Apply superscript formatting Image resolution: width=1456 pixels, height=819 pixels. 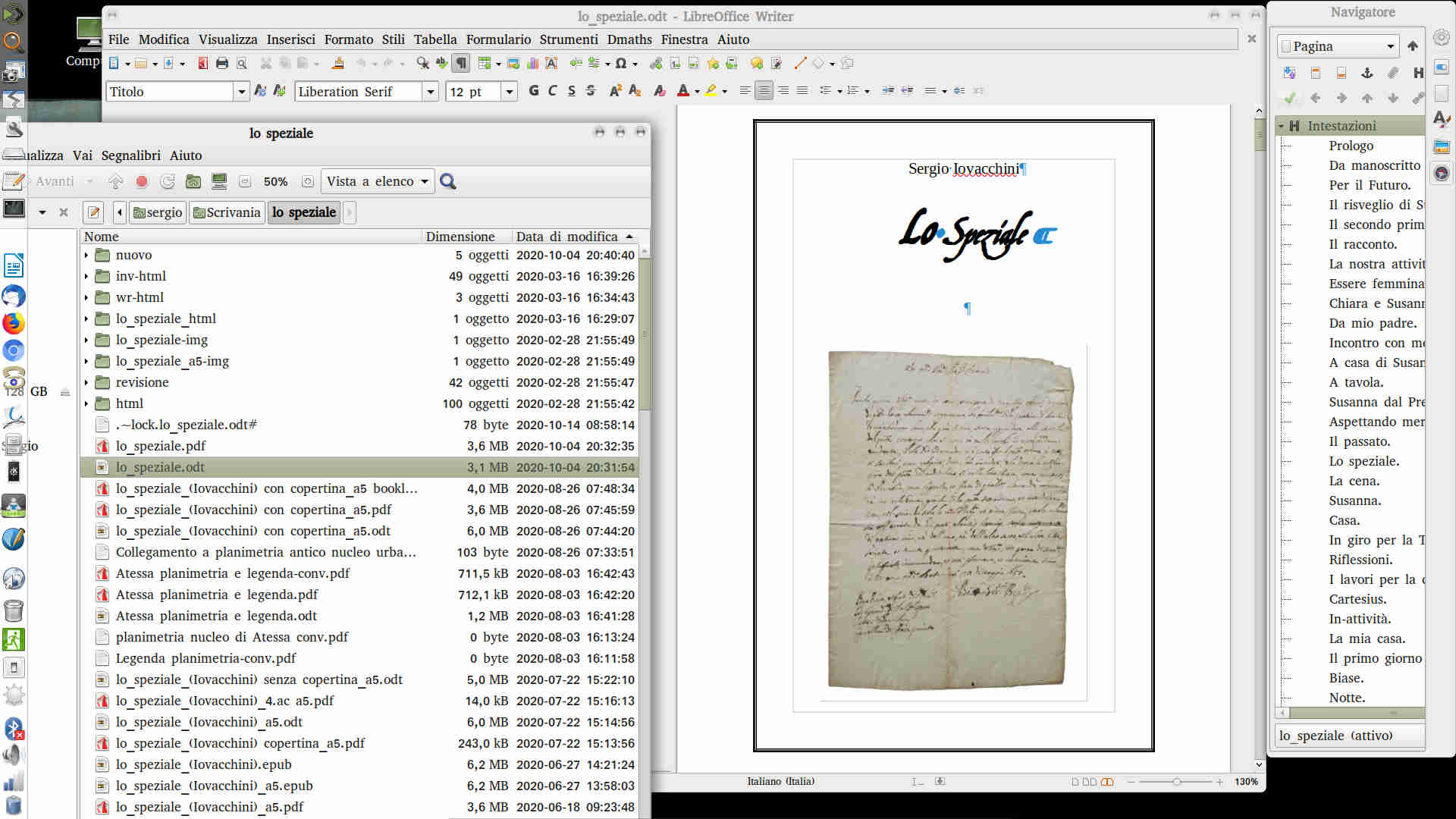[x=616, y=91]
